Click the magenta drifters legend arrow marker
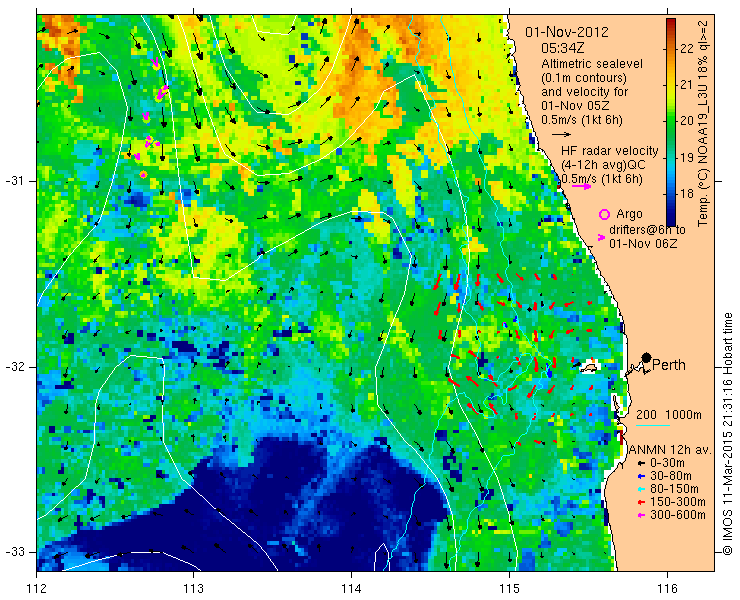Screen dimensions: 740x600 [x=601, y=237]
